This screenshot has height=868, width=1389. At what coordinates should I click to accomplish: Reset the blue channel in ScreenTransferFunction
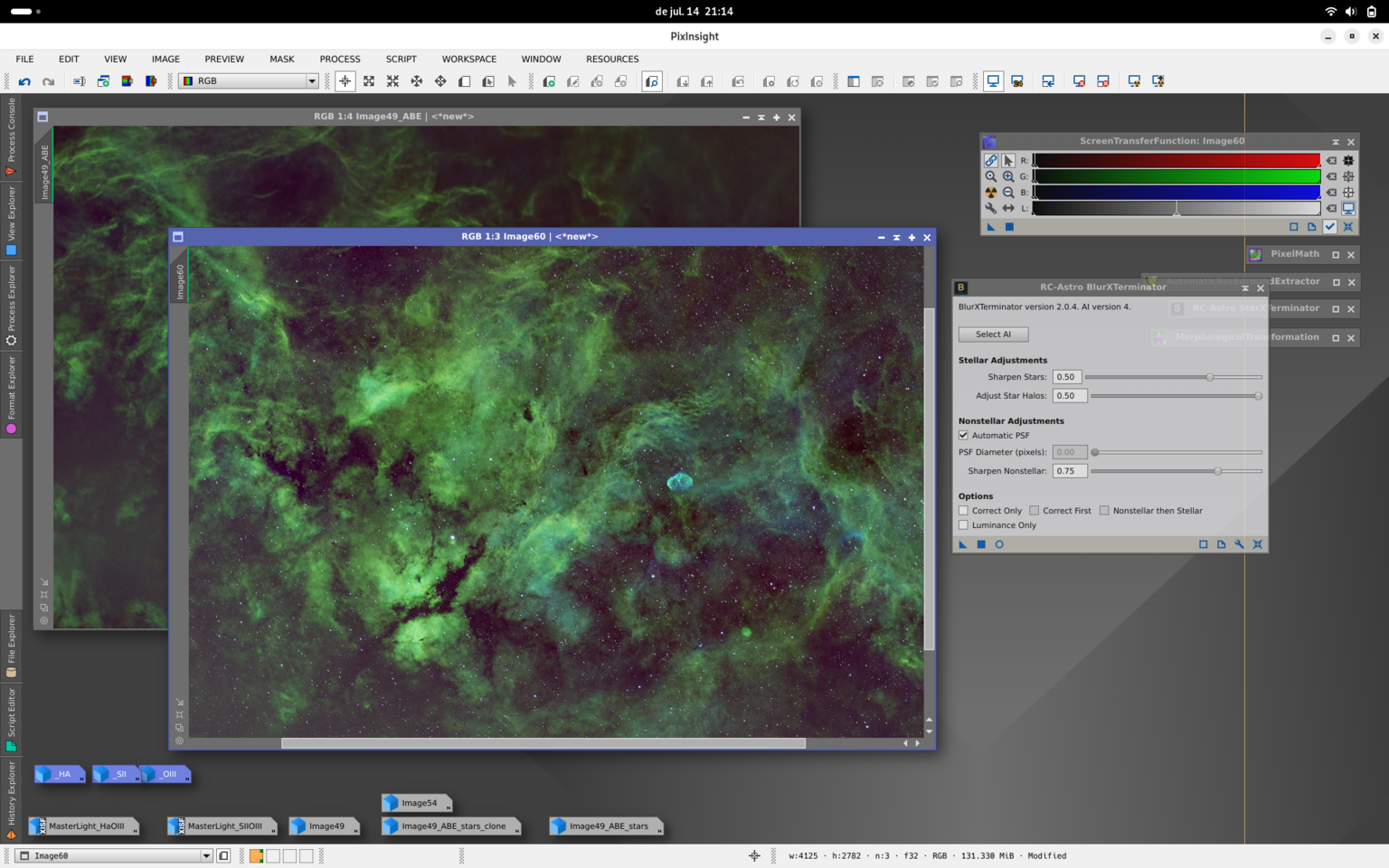(x=1331, y=193)
